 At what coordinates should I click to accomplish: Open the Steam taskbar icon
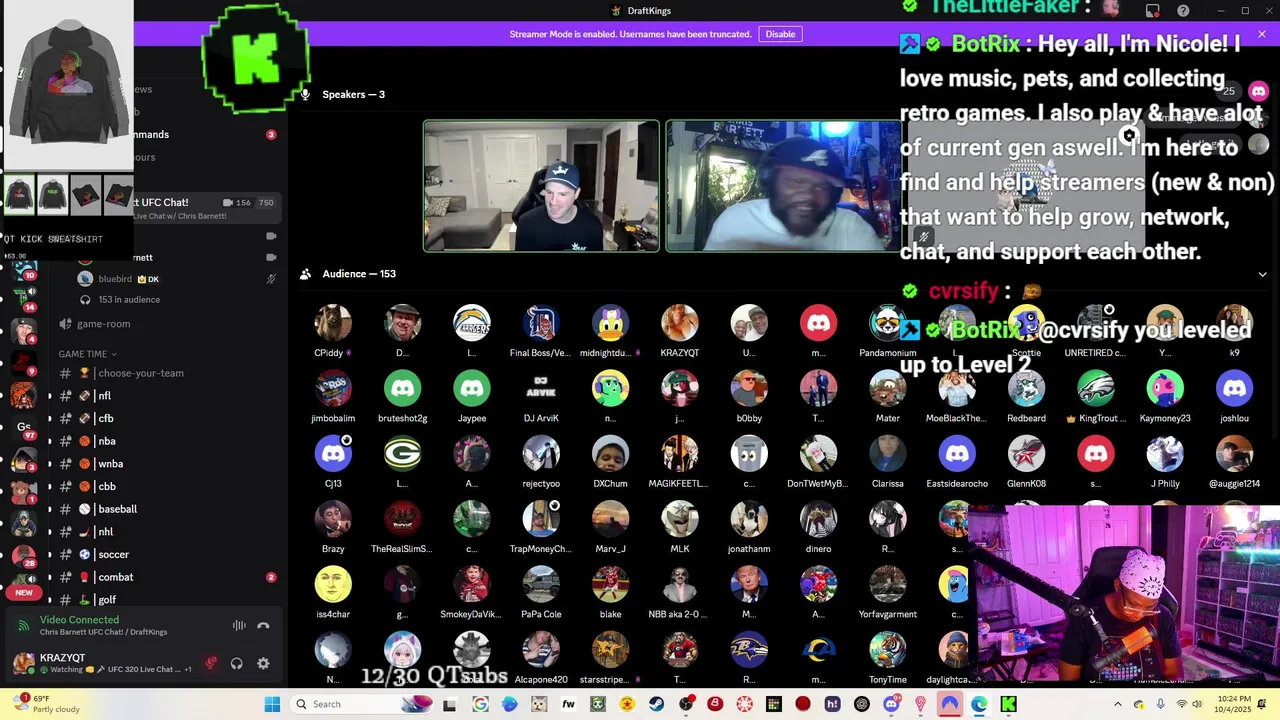[656, 704]
